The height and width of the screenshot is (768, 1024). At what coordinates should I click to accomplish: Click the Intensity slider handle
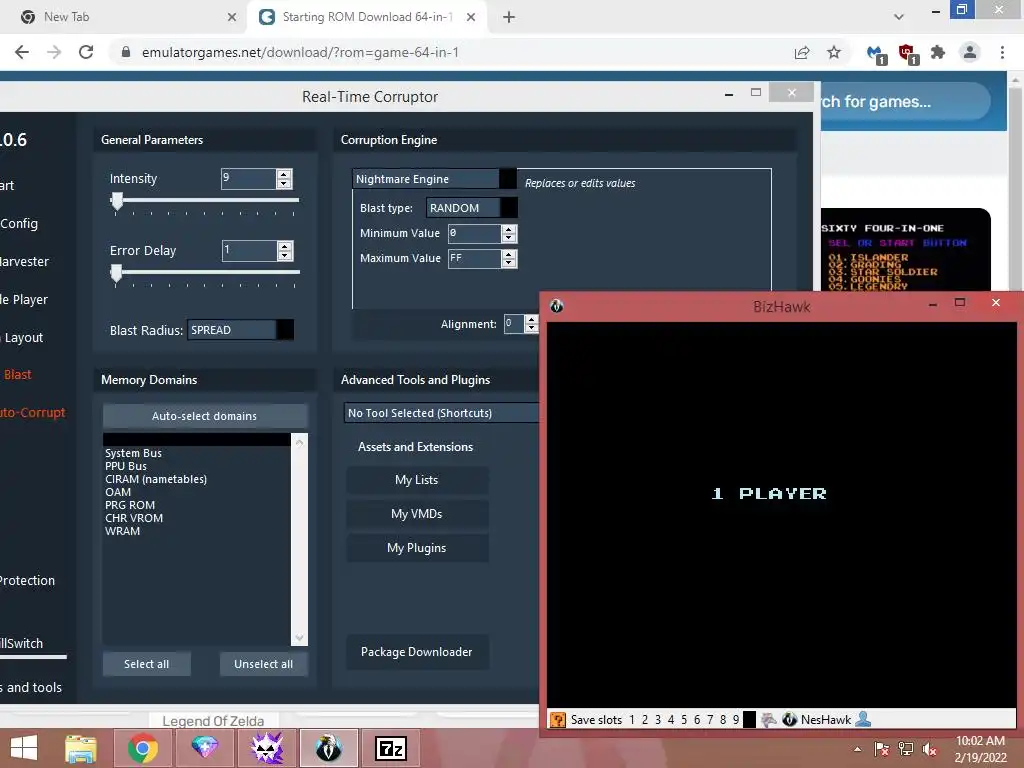pos(117,201)
